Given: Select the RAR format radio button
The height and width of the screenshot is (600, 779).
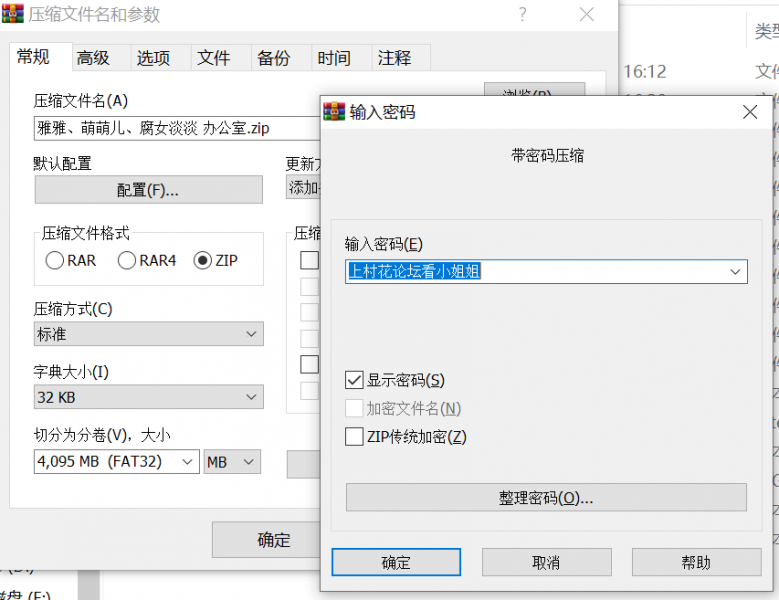Looking at the screenshot, I should pyautogui.click(x=55, y=261).
